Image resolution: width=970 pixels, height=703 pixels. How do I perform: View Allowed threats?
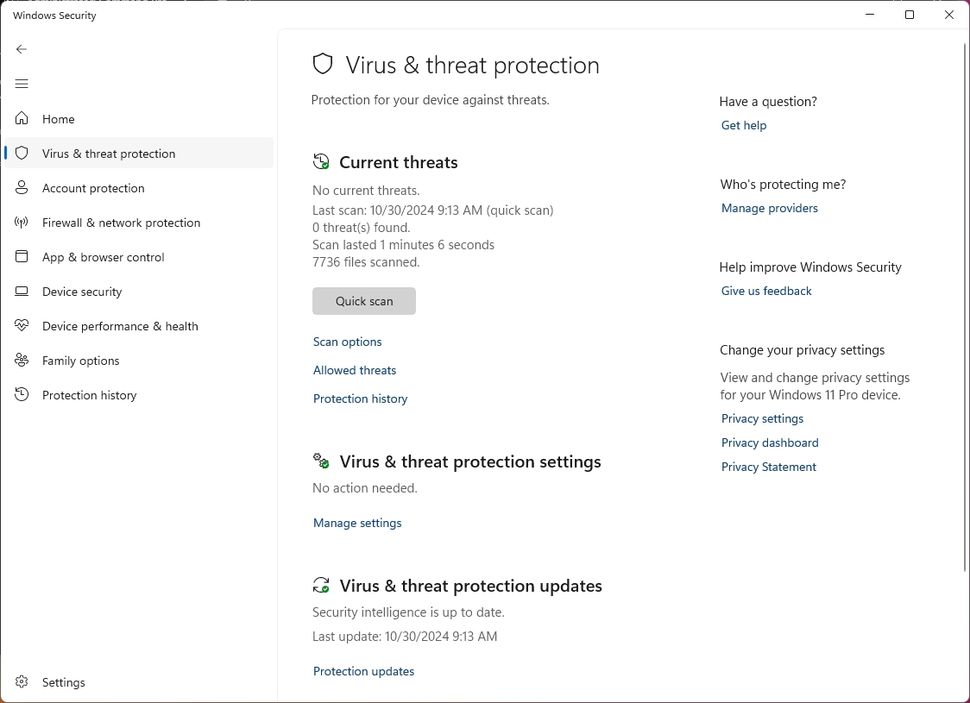[354, 370]
